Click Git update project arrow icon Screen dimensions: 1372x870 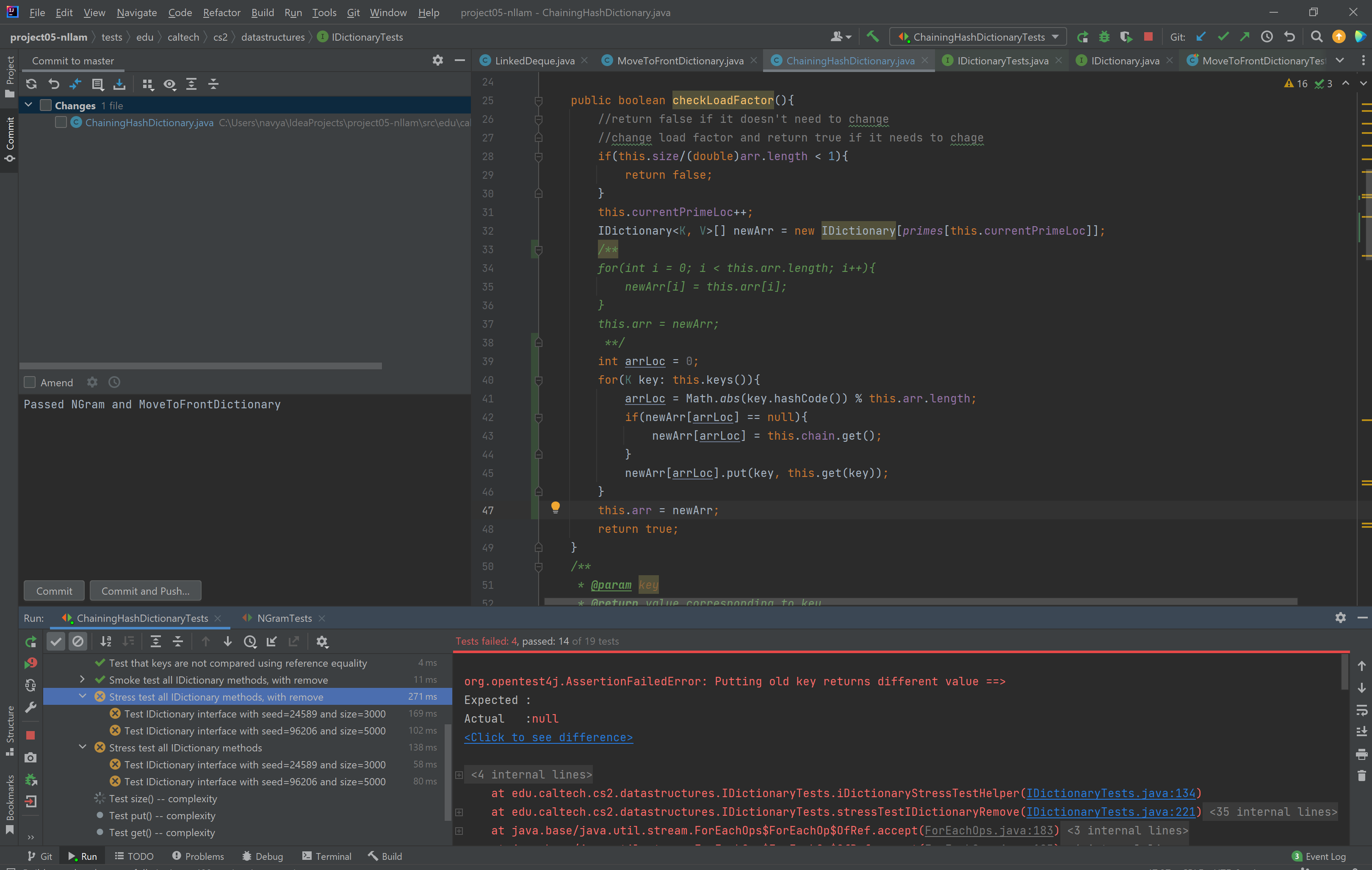coord(1201,37)
